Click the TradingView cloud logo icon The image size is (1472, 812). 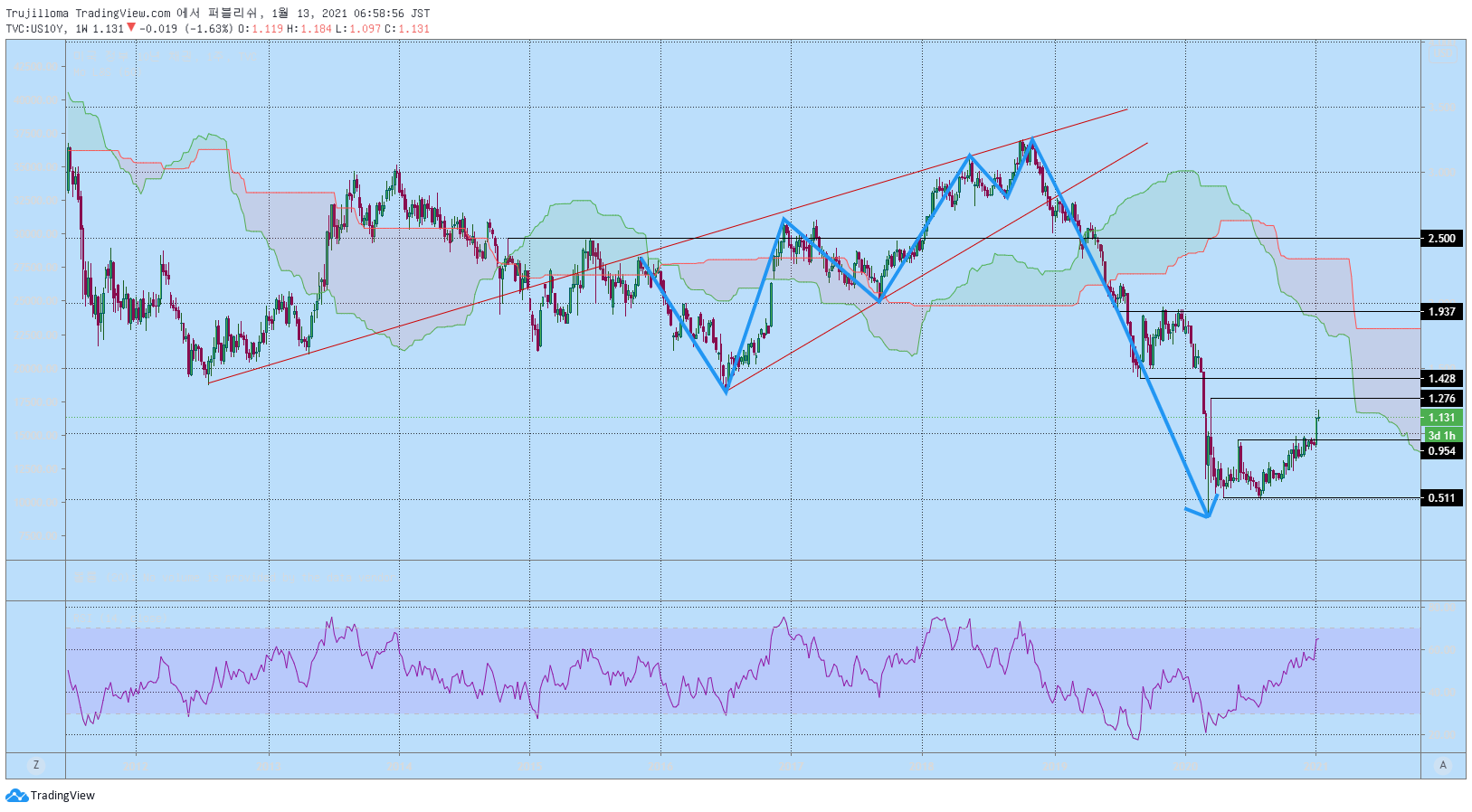(x=16, y=796)
